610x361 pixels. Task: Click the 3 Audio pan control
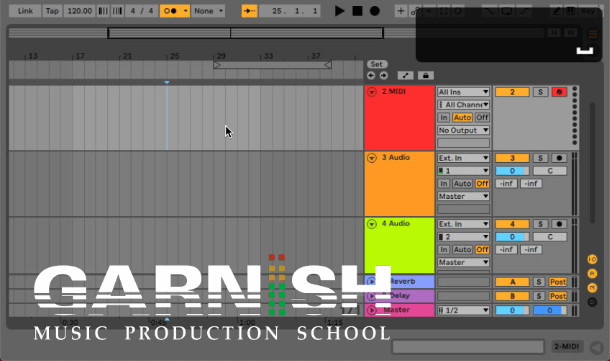point(550,171)
